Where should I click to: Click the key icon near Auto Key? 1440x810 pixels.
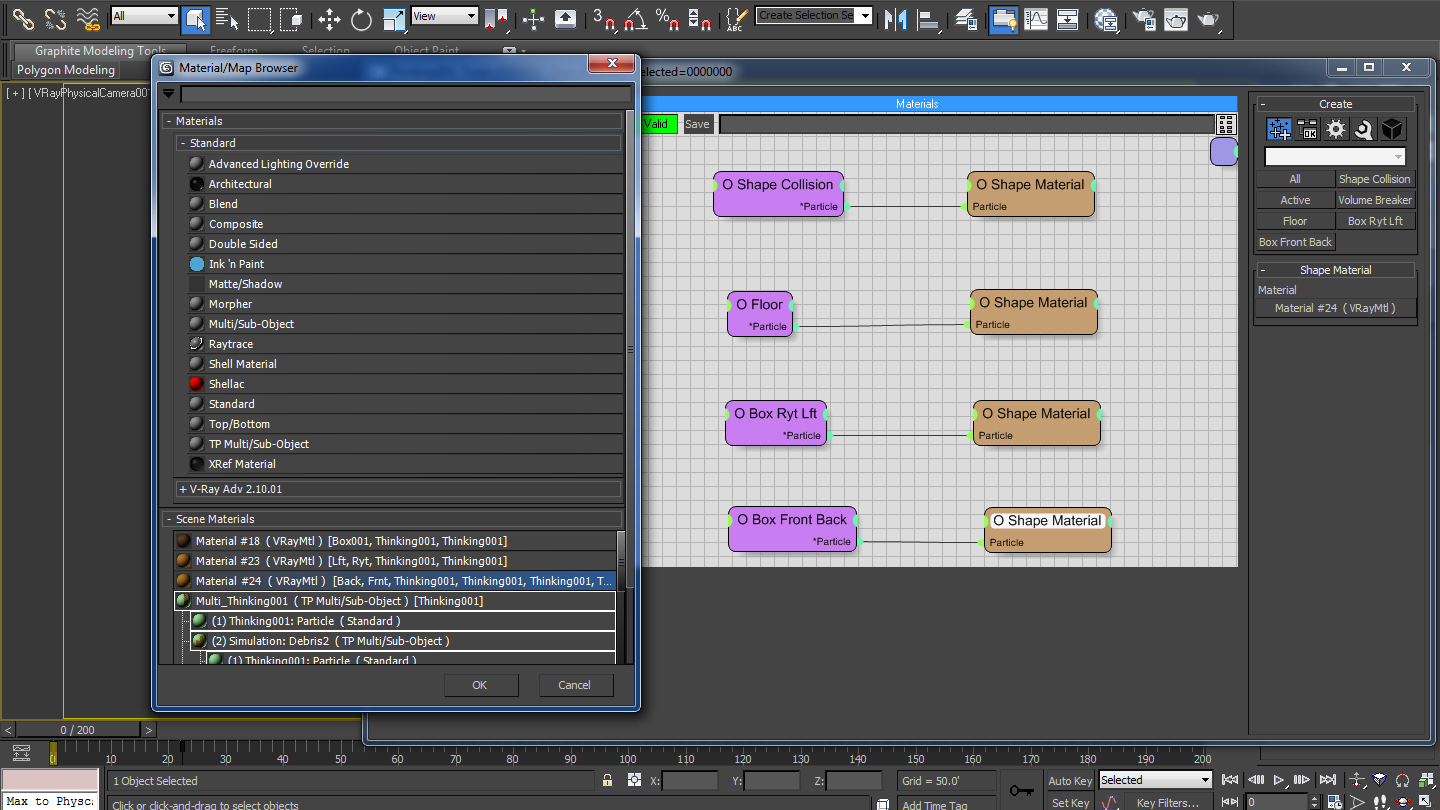pos(1021,790)
